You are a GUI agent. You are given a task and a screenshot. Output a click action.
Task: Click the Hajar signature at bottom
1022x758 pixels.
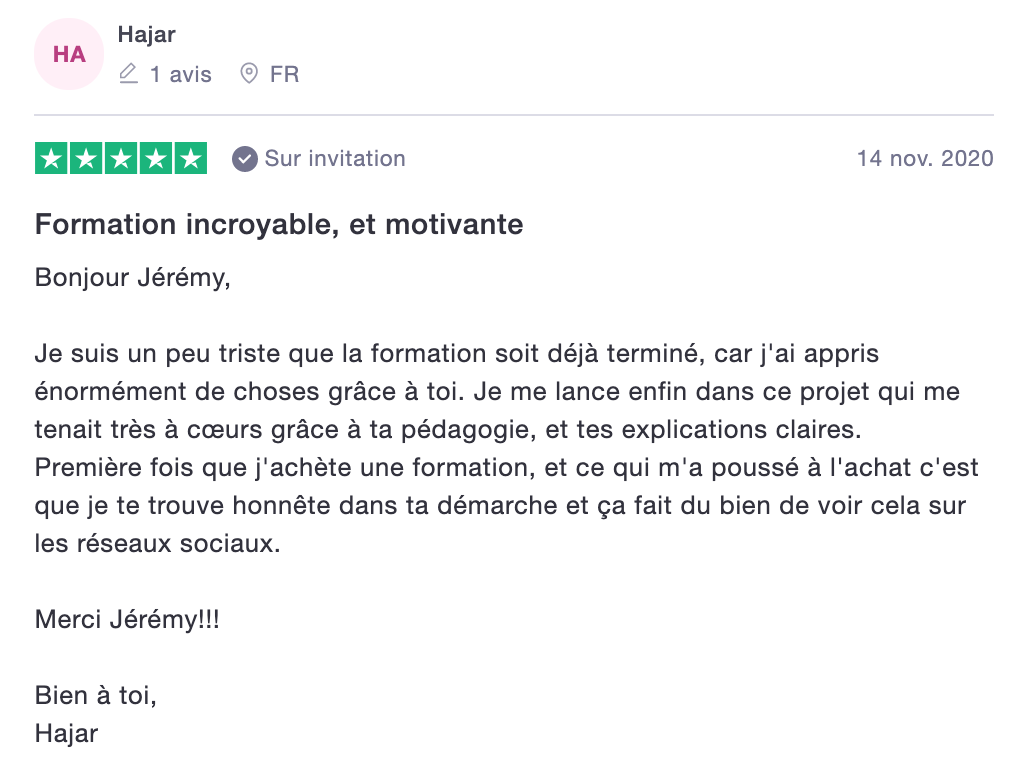66,733
